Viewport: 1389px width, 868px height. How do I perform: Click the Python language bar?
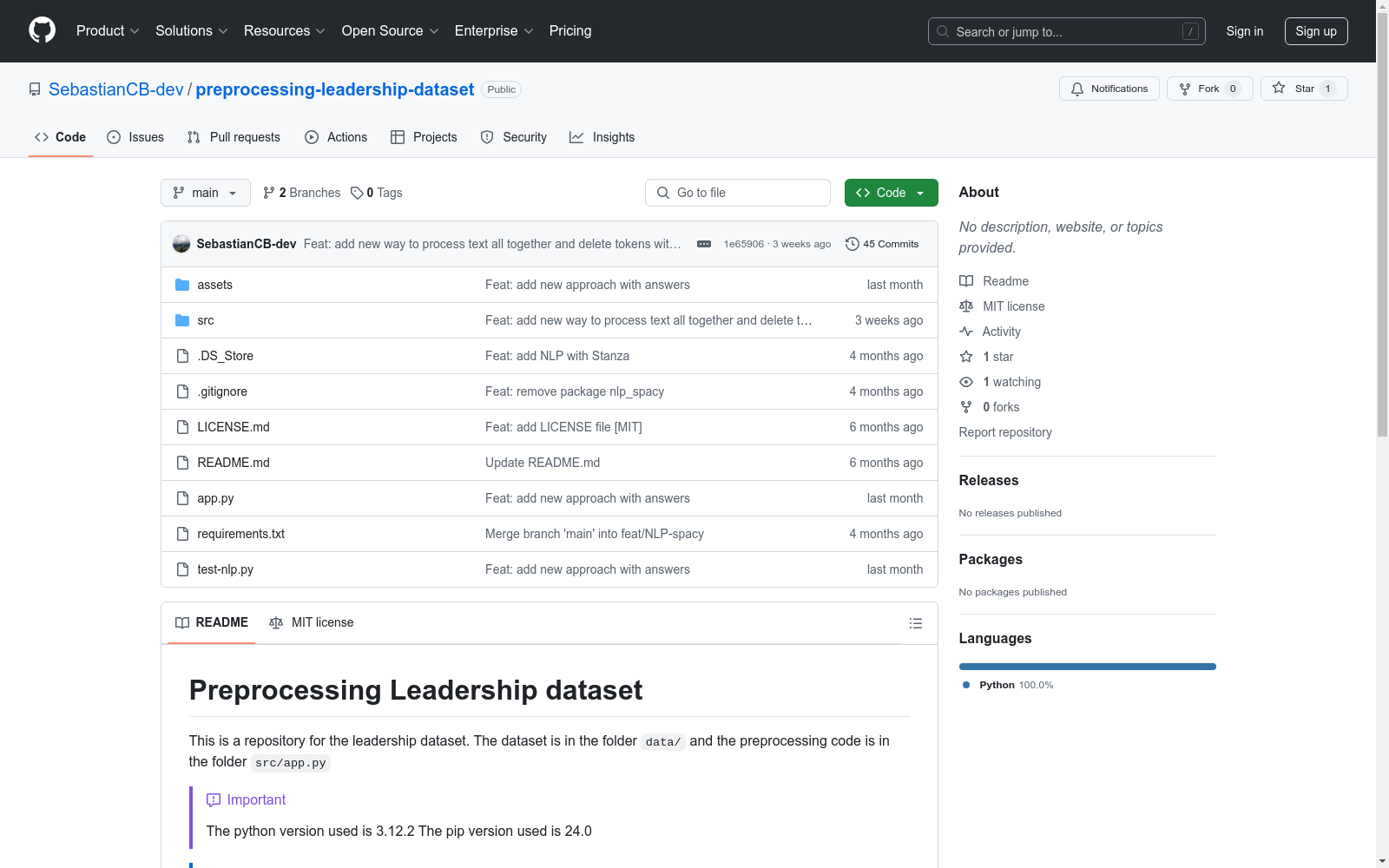(x=1088, y=667)
